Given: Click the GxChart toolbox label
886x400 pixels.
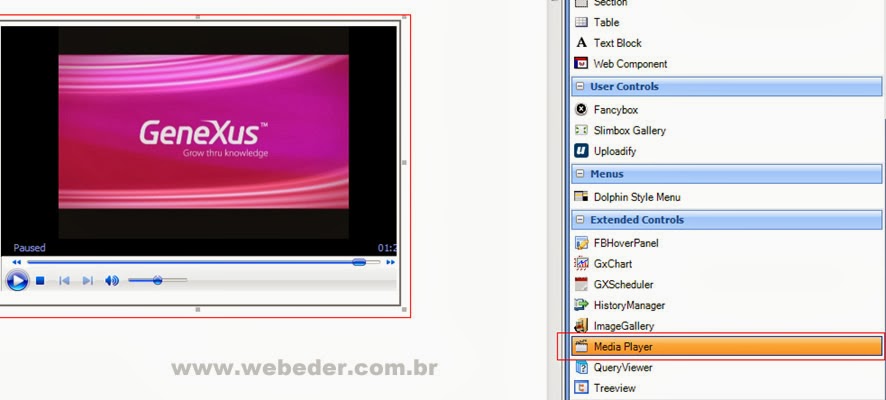Looking at the screenshot, I should (x=613, y=264).
